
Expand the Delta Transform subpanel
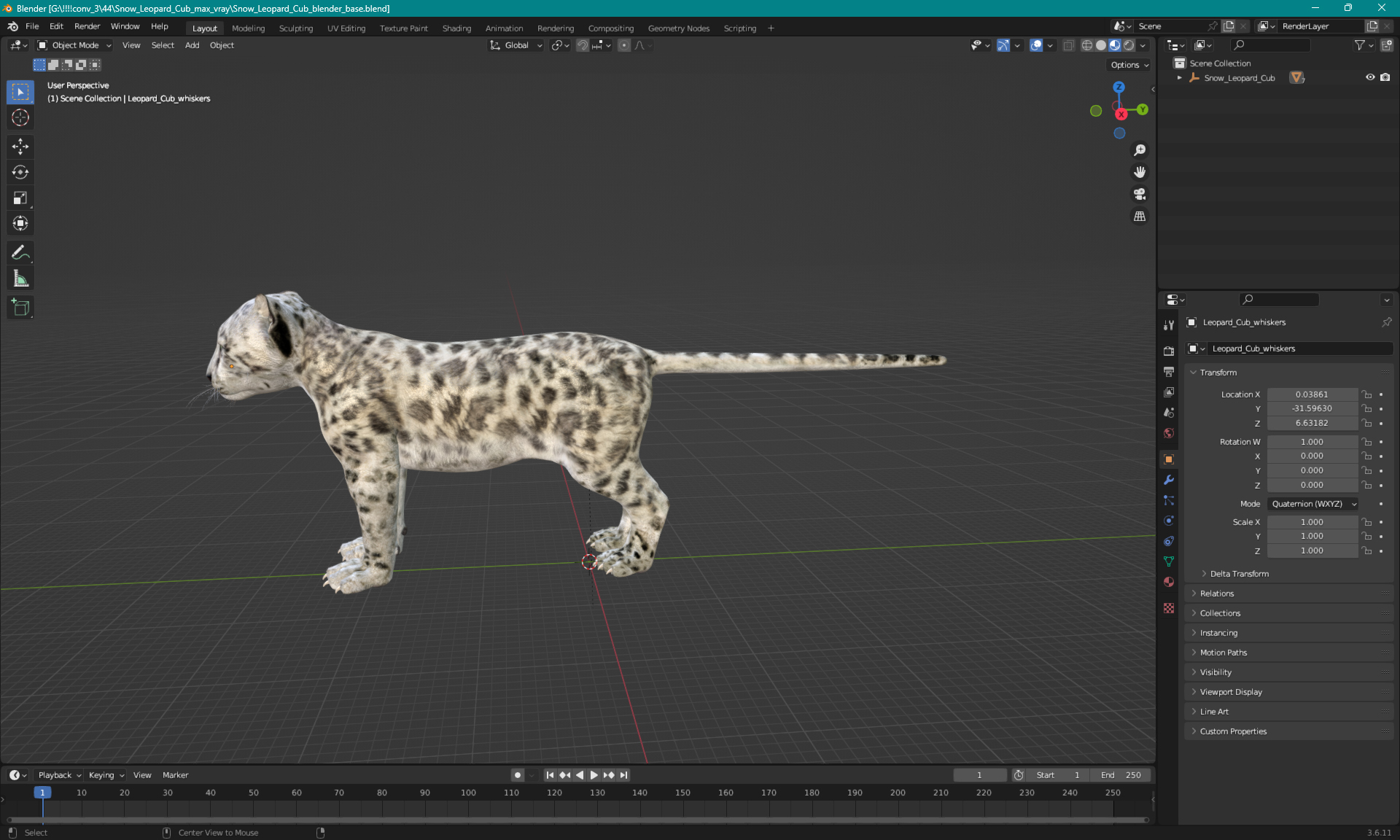(x=1239, y=574)
